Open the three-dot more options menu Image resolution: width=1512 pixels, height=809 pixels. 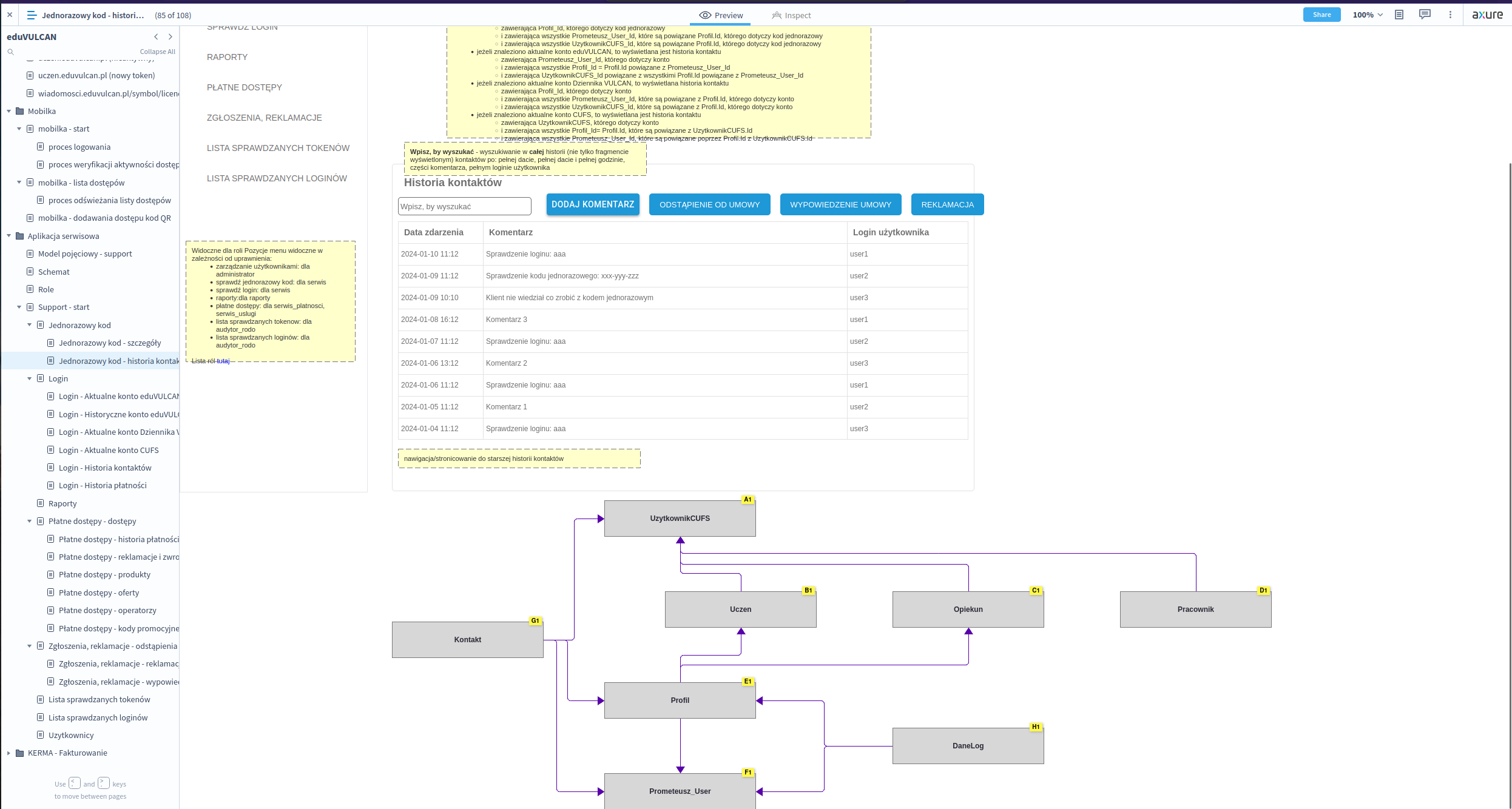coord(1451,15)
